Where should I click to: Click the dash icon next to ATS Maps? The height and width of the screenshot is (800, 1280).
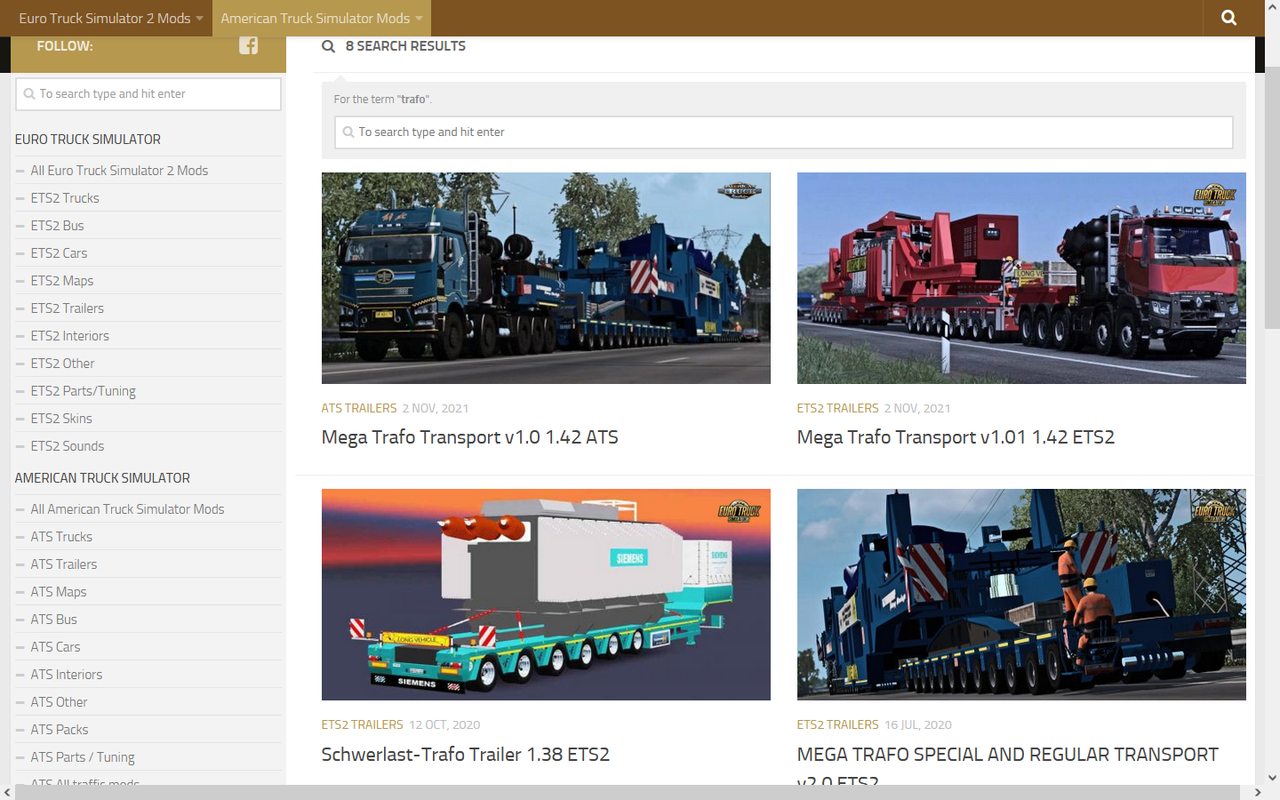[21, 591]
